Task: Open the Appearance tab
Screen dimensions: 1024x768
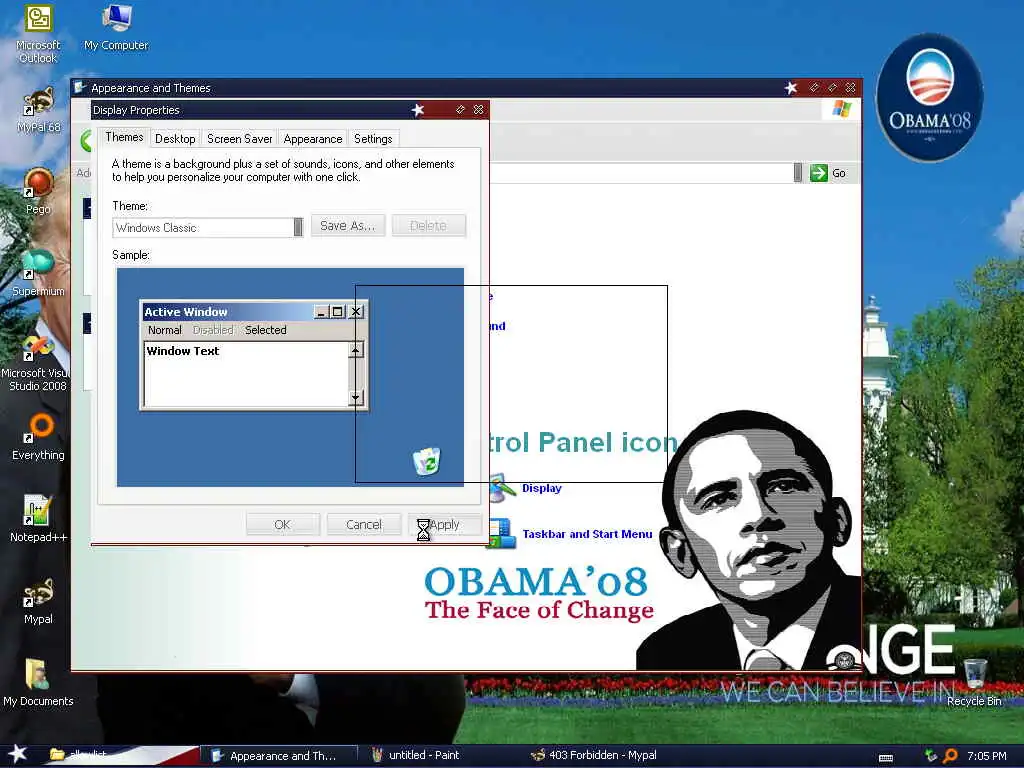Action: tap(313, 139)
